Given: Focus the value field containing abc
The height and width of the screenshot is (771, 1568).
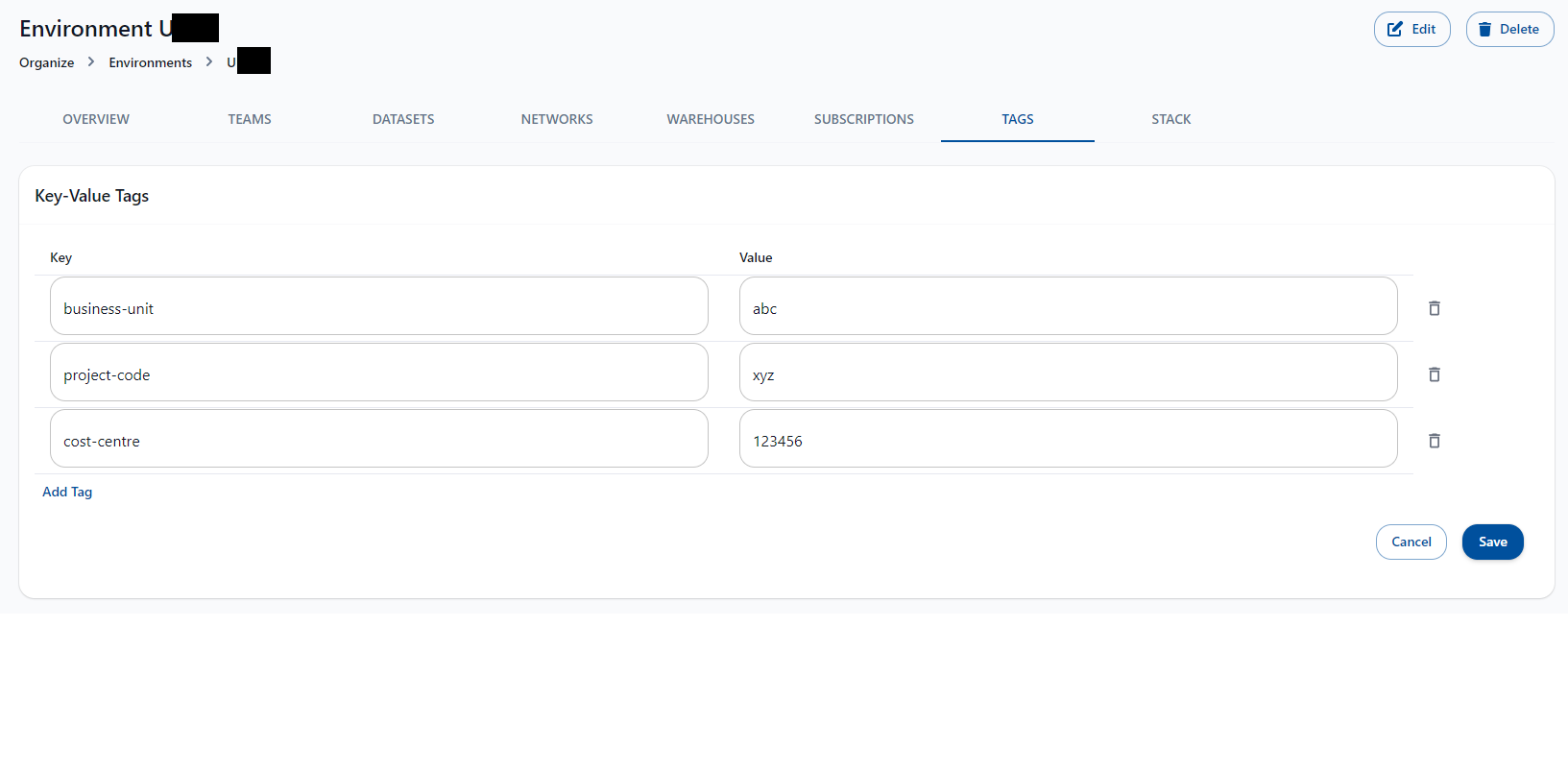Looking at the screenshot, I should (1069, 306).
